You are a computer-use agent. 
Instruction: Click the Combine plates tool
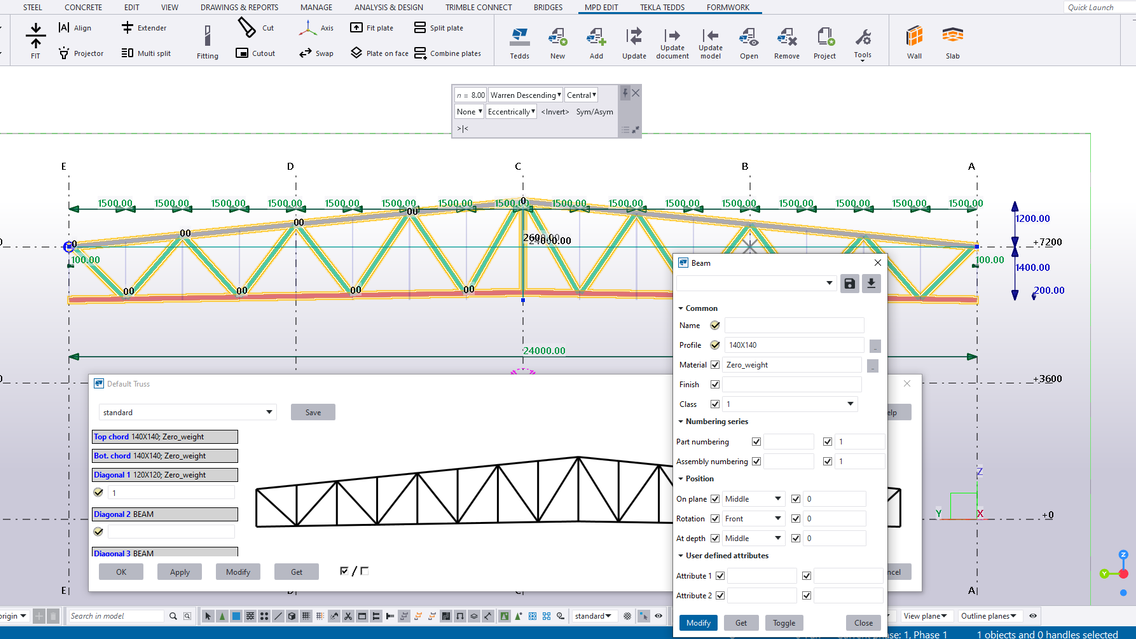(447, 53)
